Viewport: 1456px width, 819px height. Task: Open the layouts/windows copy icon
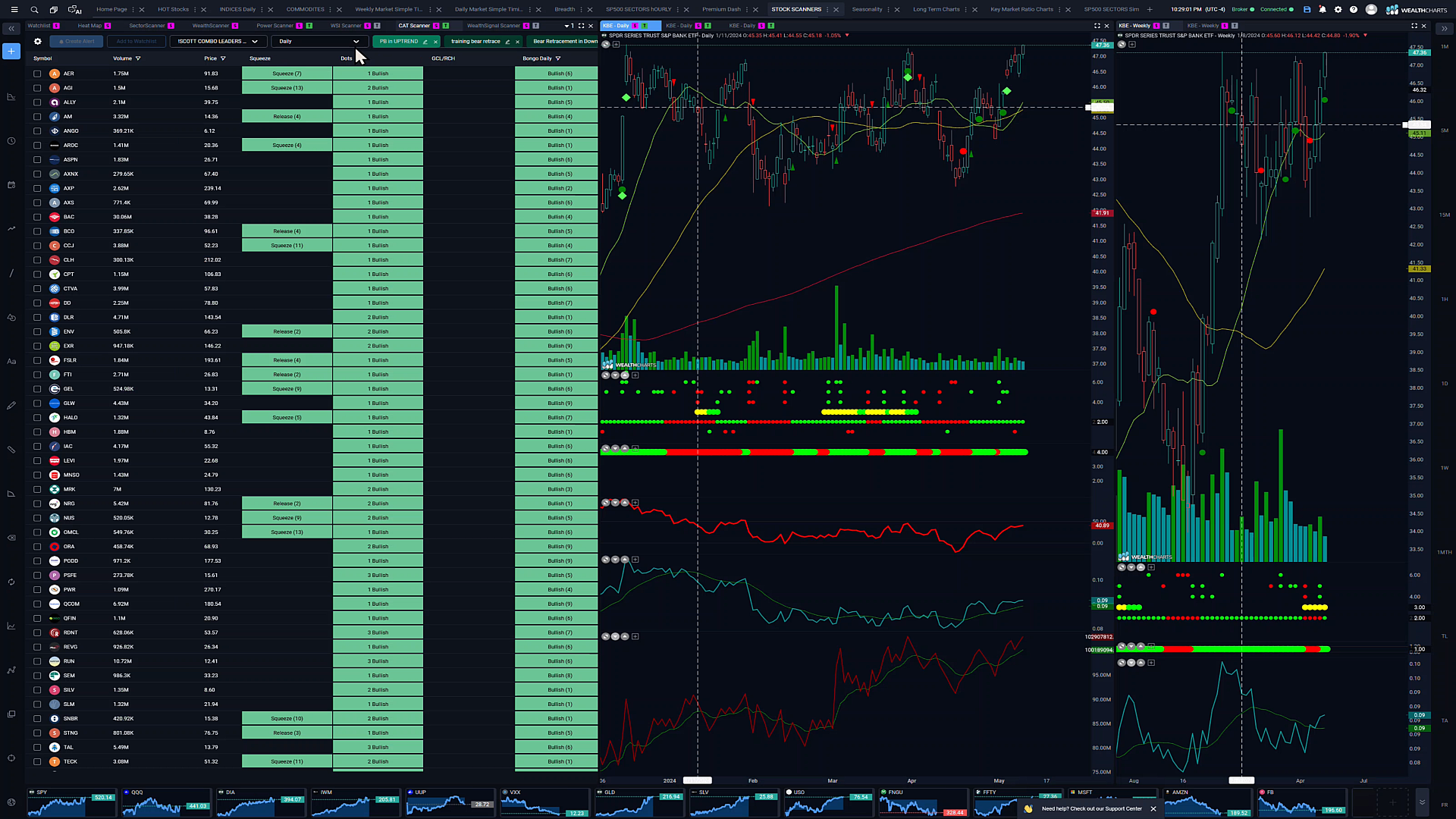(54, 10)
